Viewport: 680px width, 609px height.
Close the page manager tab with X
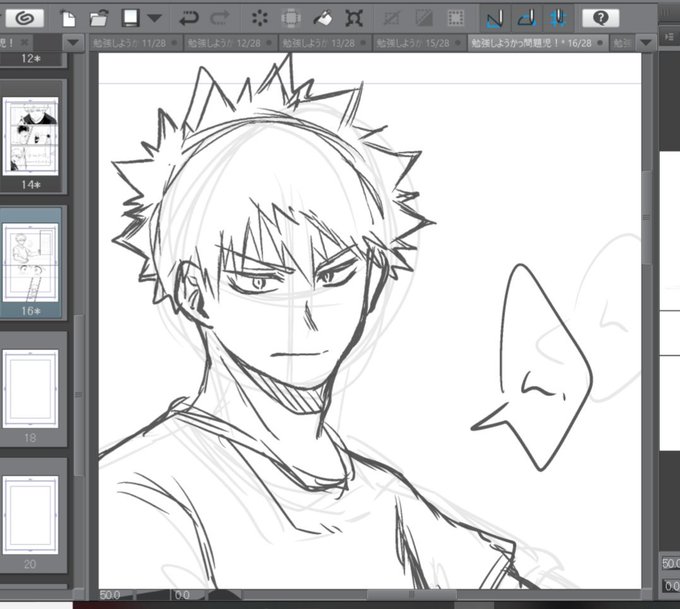(x=25, y=43)
